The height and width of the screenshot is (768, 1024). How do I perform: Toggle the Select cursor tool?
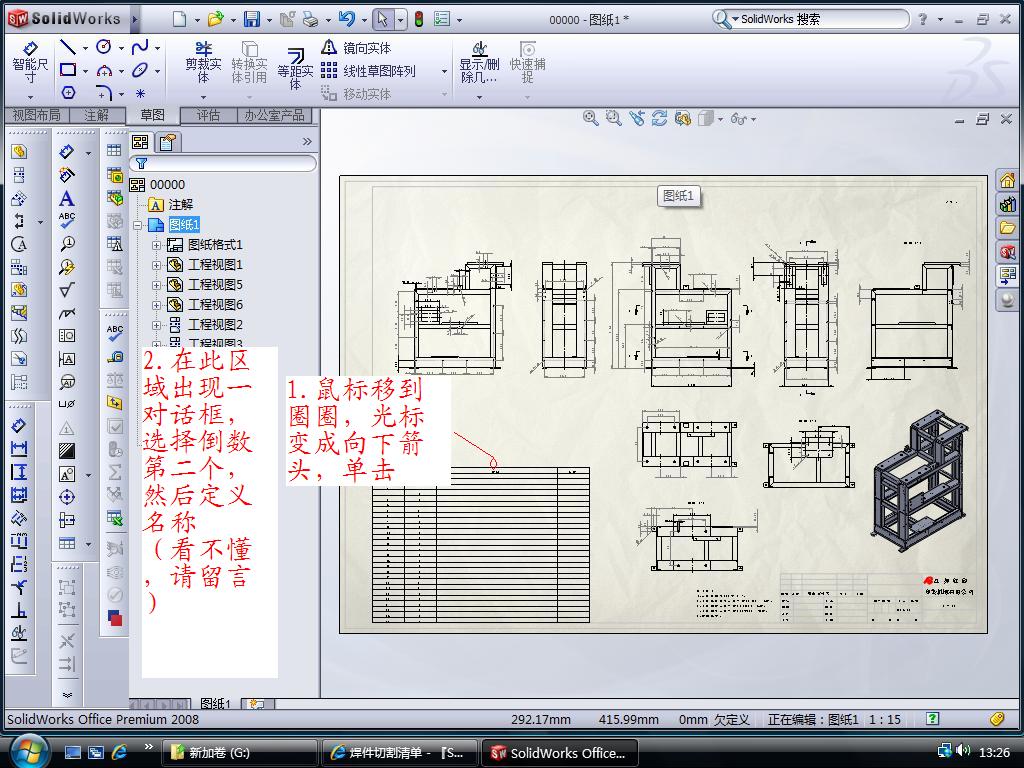[383, 20]
